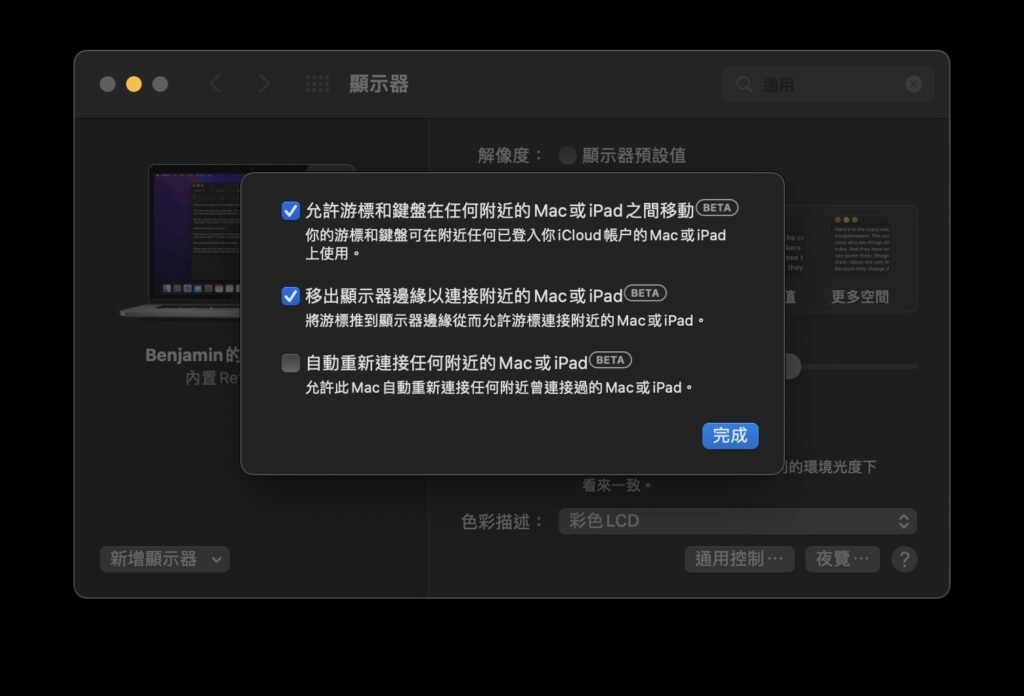Open the Show All preferences grid icon

pyautogui.click(x=317, y=84)
